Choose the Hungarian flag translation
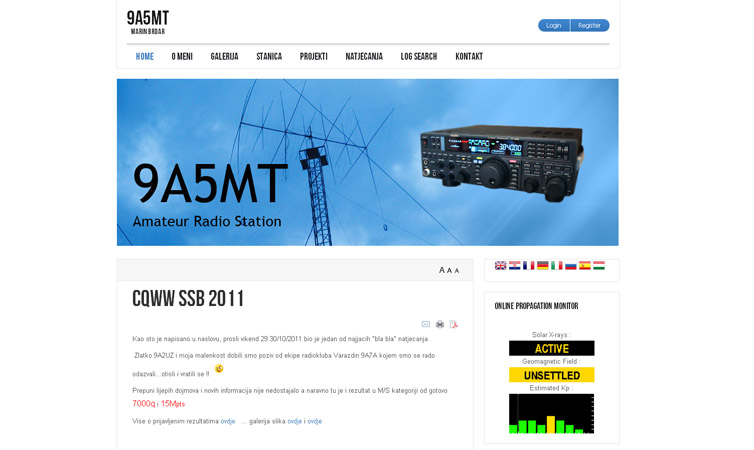Screen dimensions: 754x450 599,266
